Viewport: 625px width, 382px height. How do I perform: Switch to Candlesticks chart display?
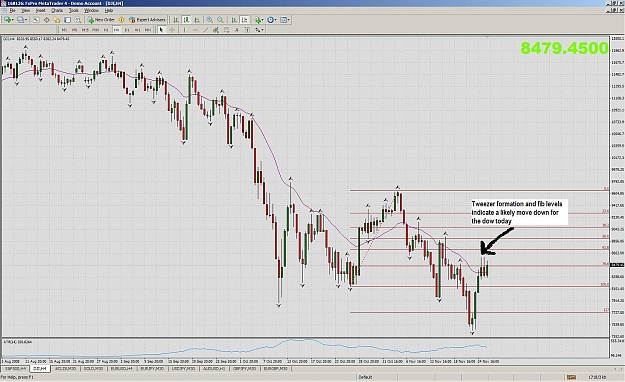186,20
